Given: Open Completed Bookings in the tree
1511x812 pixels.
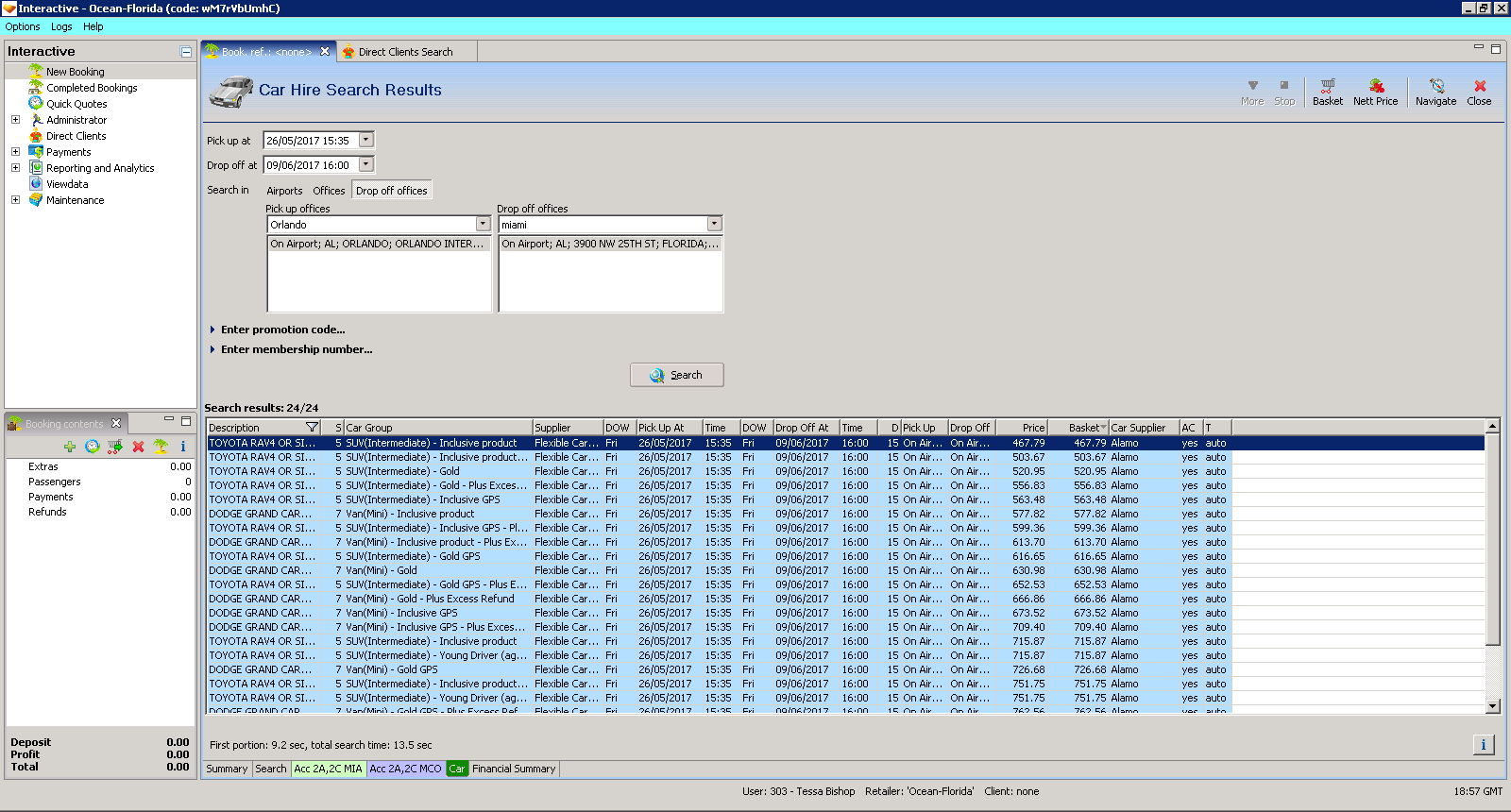Looking at the screenshot, I should (92, 88).
